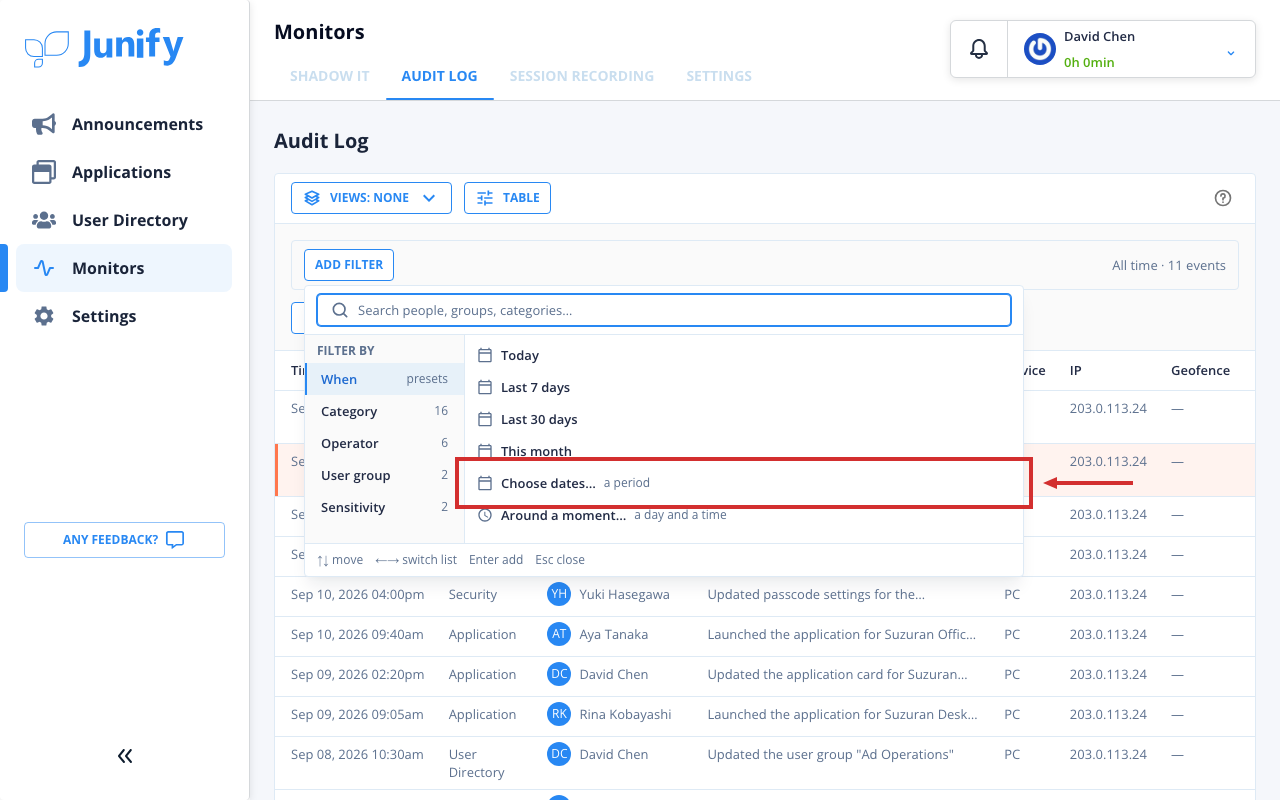Choose the Operator filter option

384,443
